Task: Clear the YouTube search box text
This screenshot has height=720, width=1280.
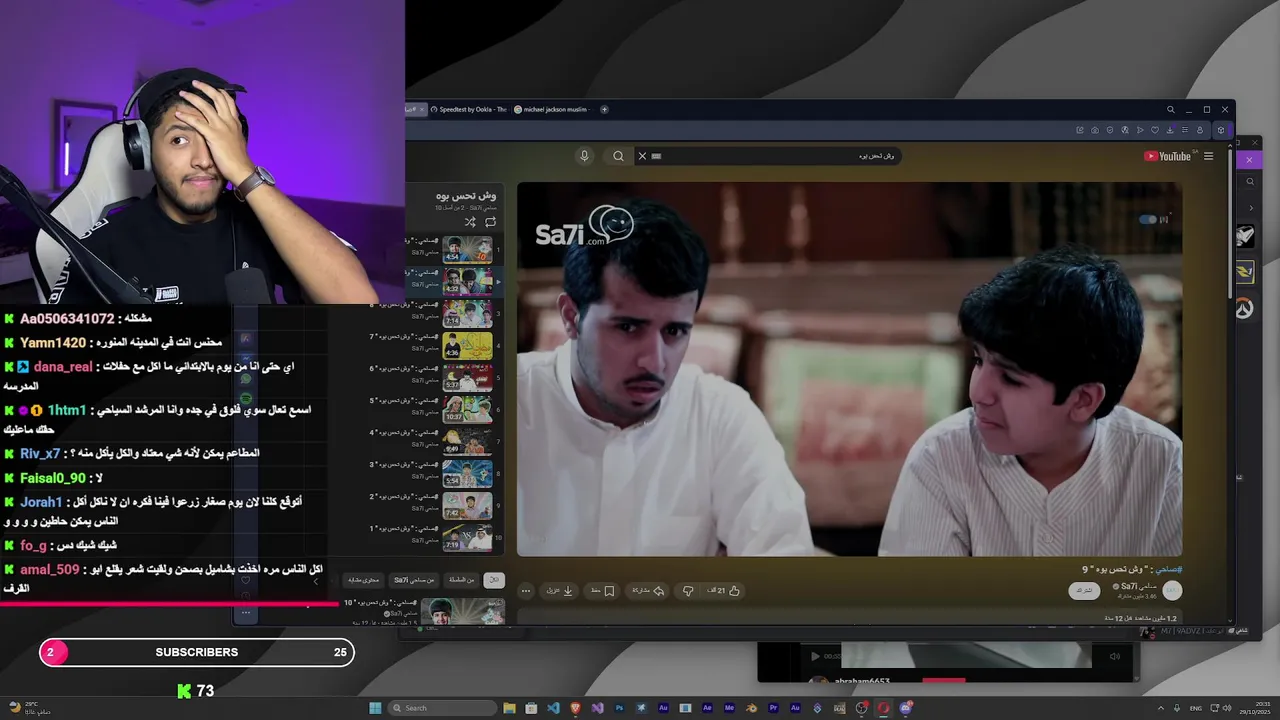Action: click(642, 156)
